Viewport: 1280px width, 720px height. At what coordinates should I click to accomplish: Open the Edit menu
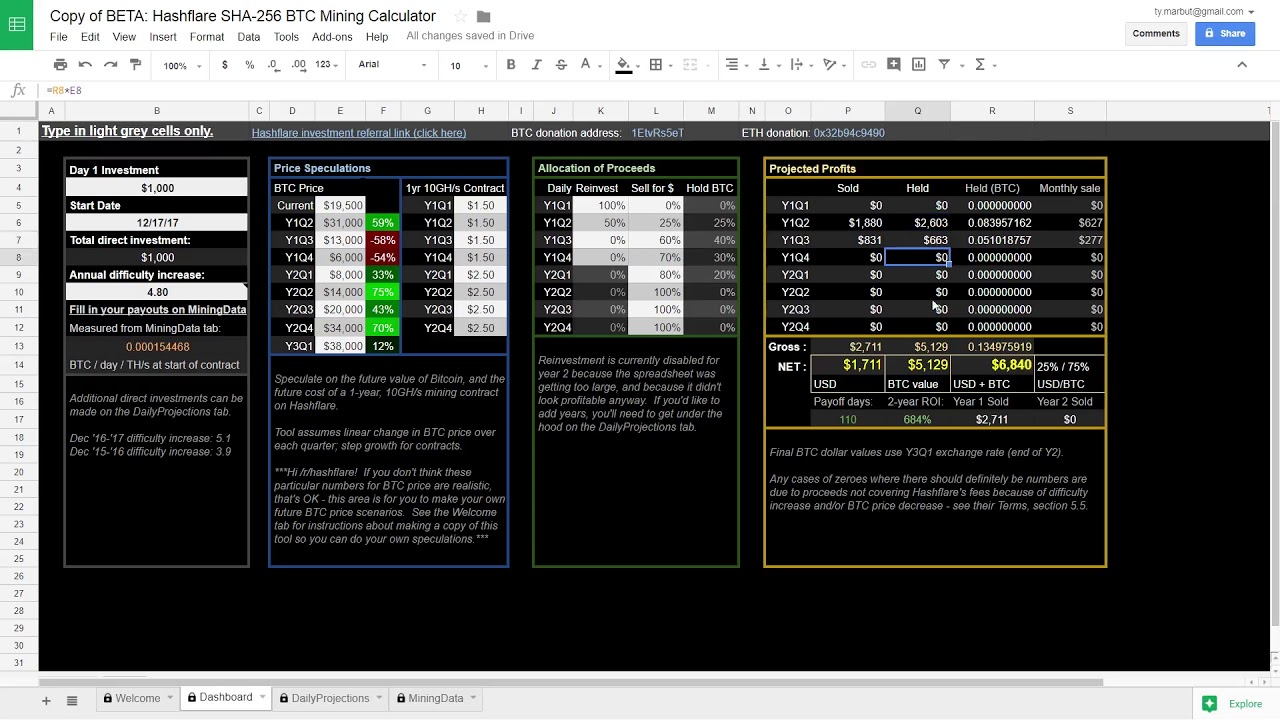tap(90, 37)
